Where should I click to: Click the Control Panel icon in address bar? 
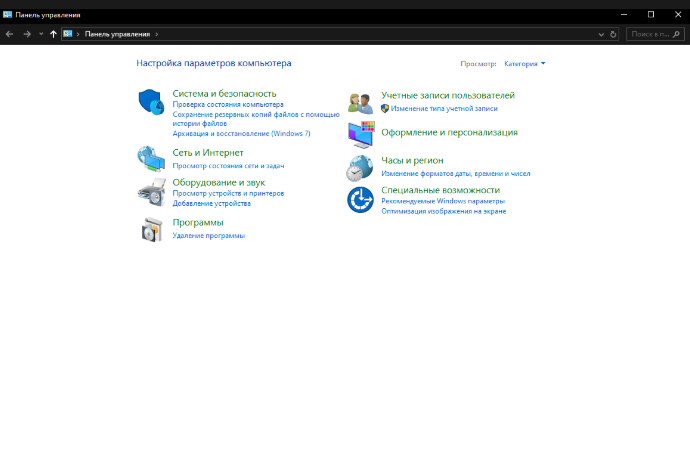point(68,34)
